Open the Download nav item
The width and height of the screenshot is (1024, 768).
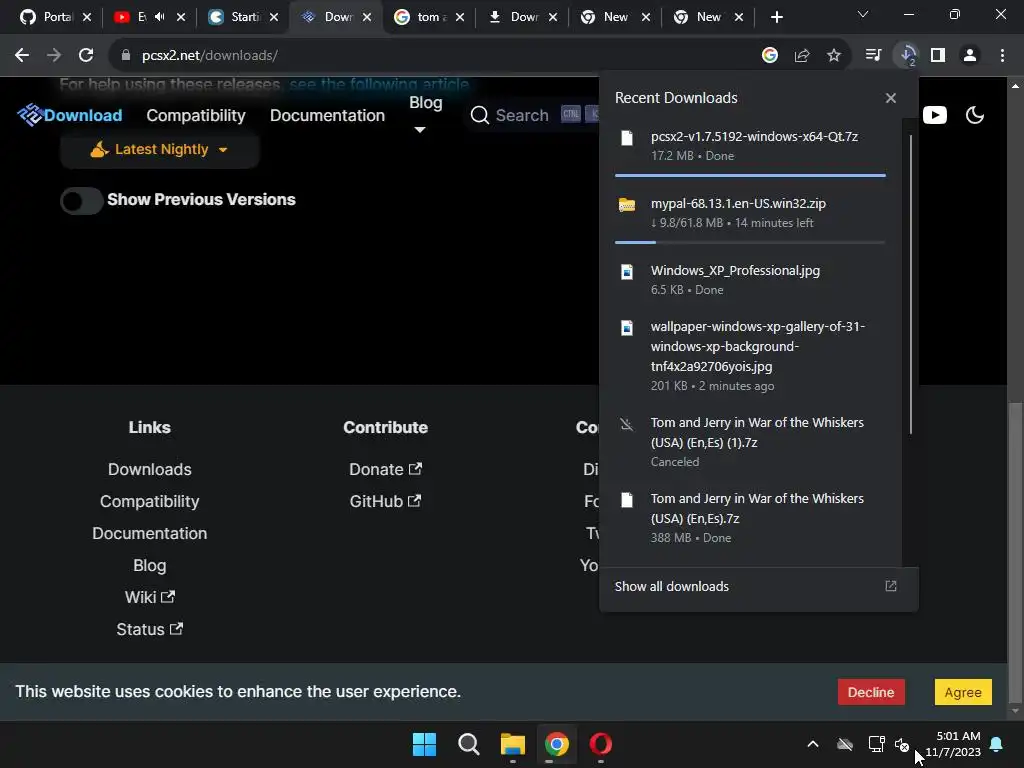tap(83, 116)
